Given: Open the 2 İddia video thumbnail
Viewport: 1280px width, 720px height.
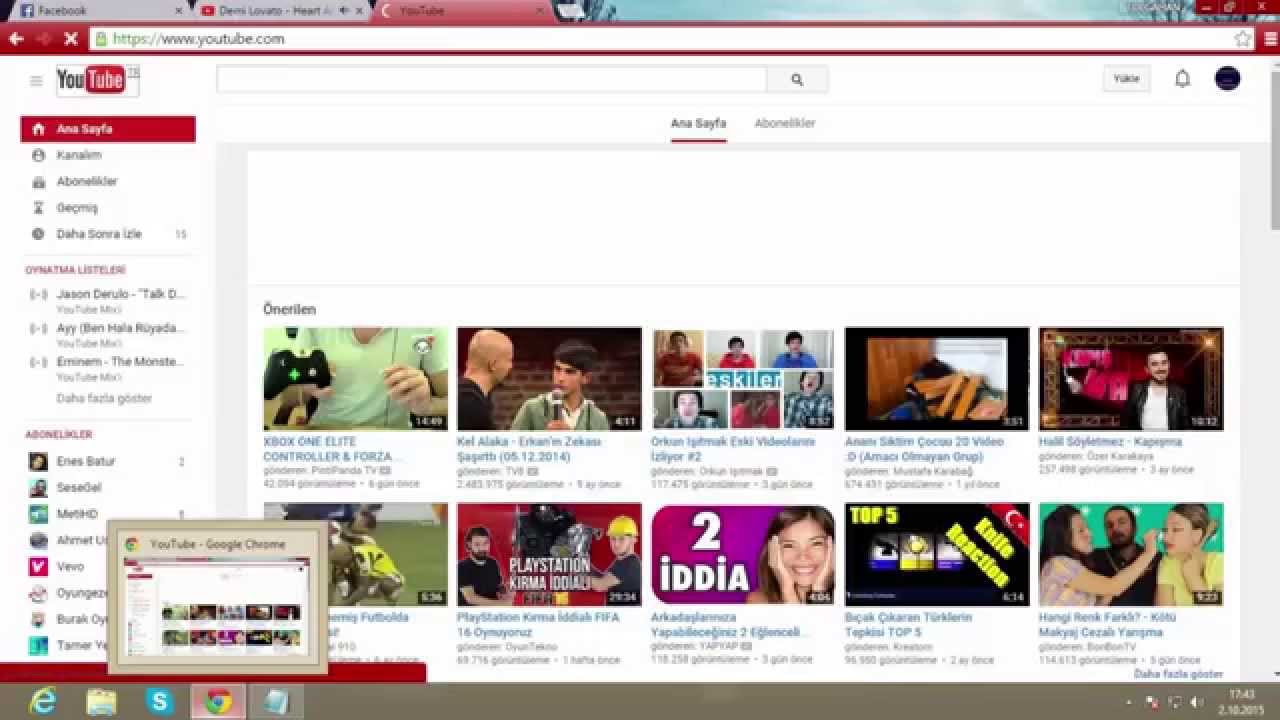Looking at the screenshot, I should [743, 555].
